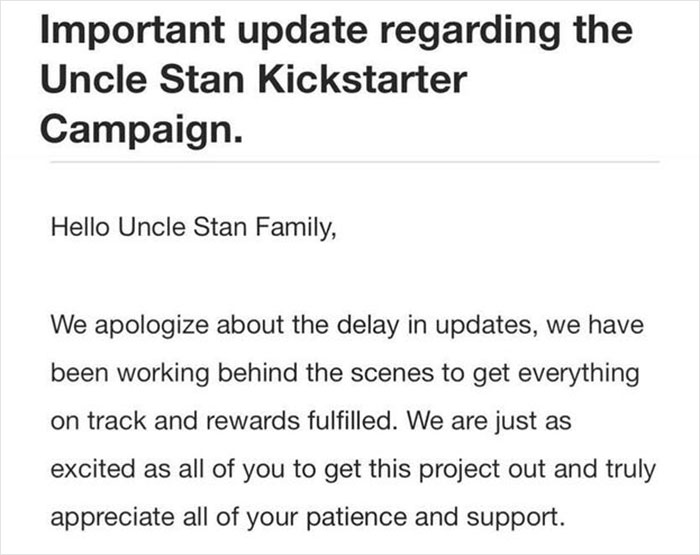Click the words "on track" in the paragraph

[98, 421]
